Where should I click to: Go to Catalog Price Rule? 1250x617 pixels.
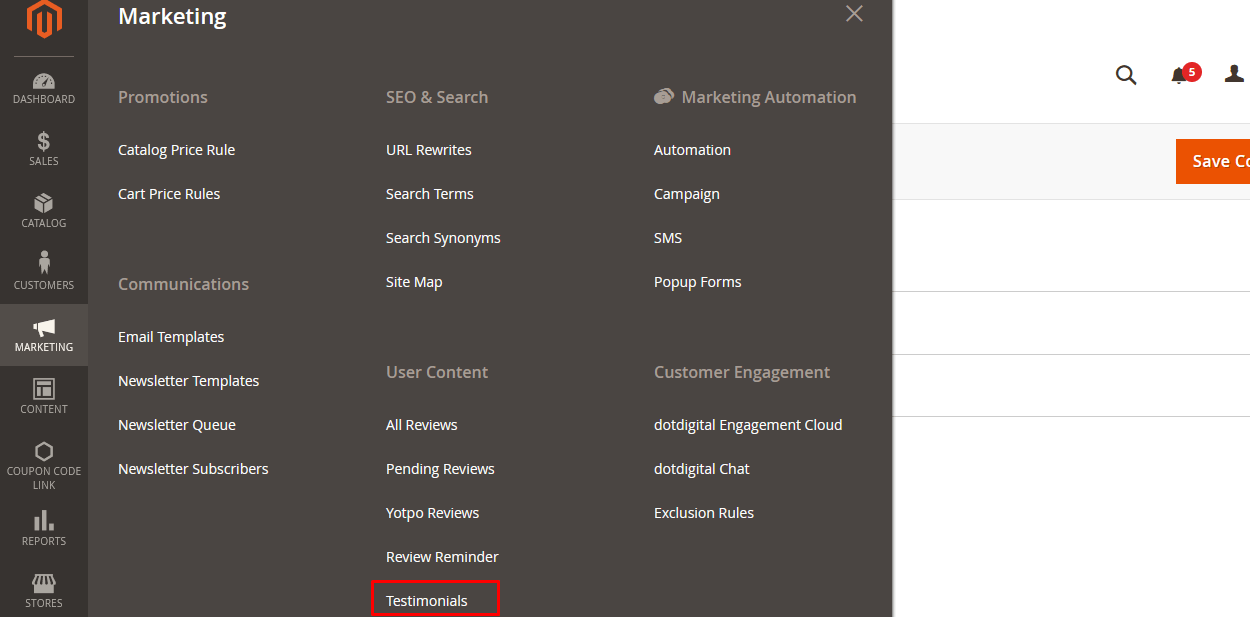pyautogui.click(x=176, y=150)
